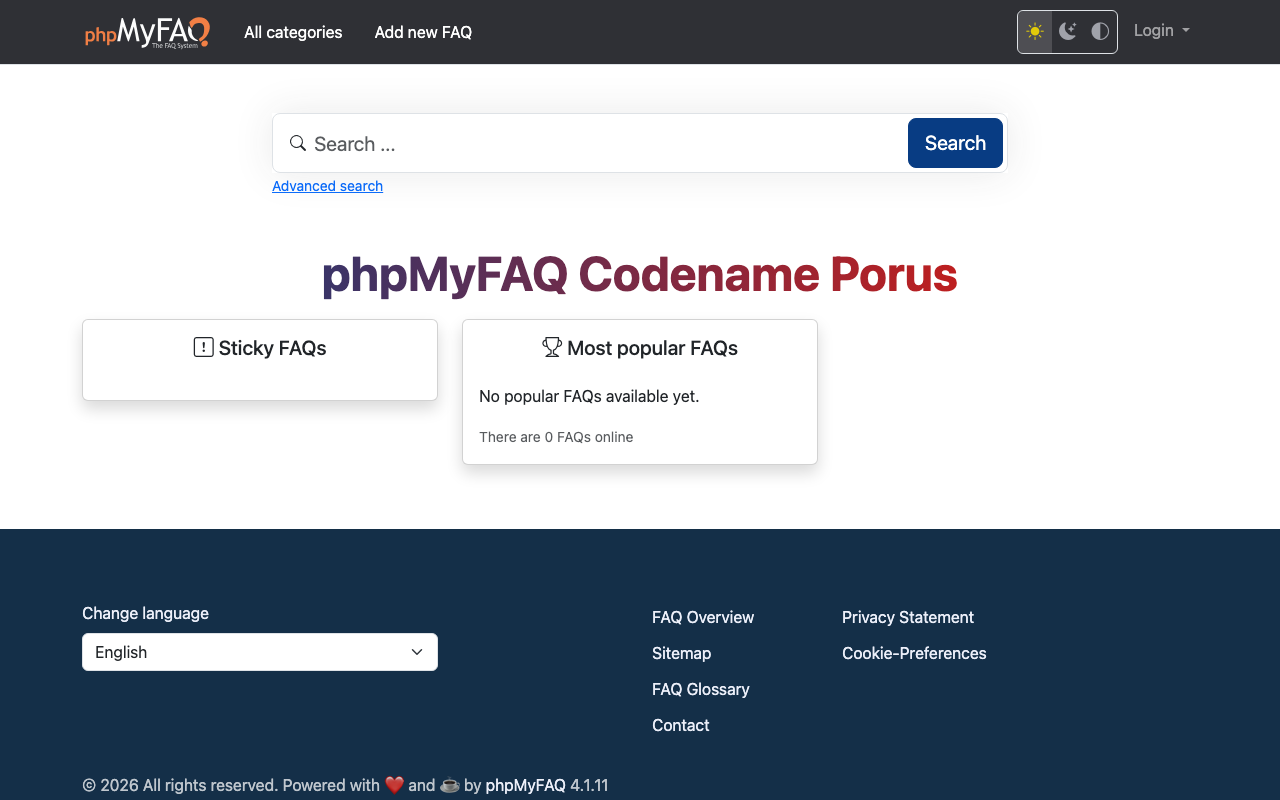Switch to light theme sun icon
This screenshot has width=1280, height=800.
pyautogui.click(x=1035, y=32)
